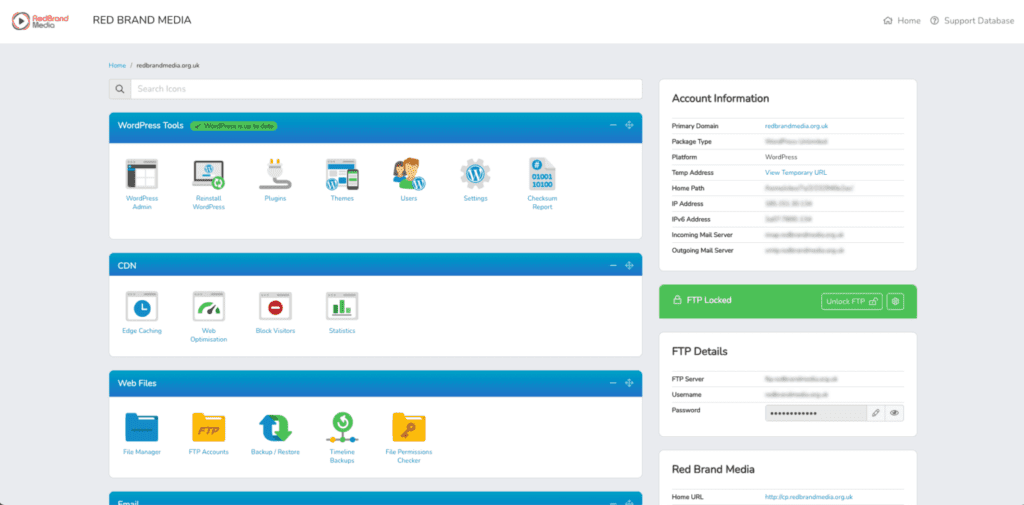The height and width of the screenshot is (505, 1024).
Task: Collapse the WordPress Tools panel
Action: (613, 125)
